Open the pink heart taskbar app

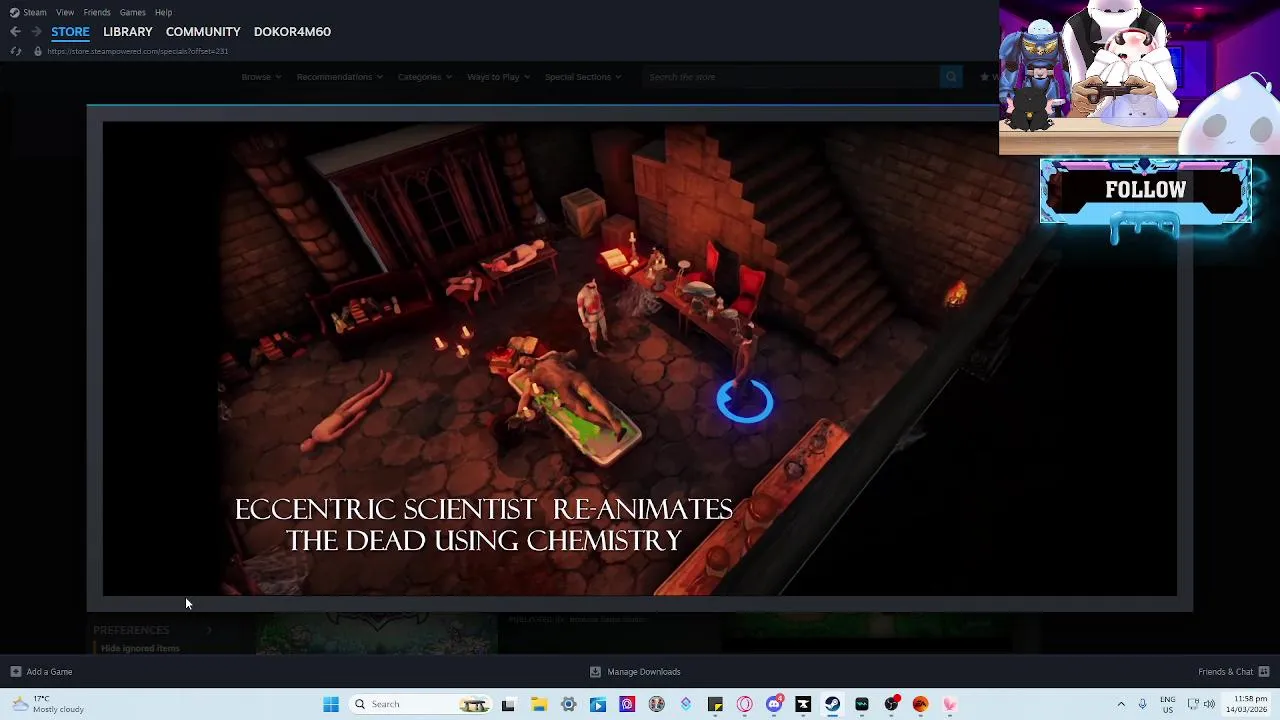coord(950,704)
